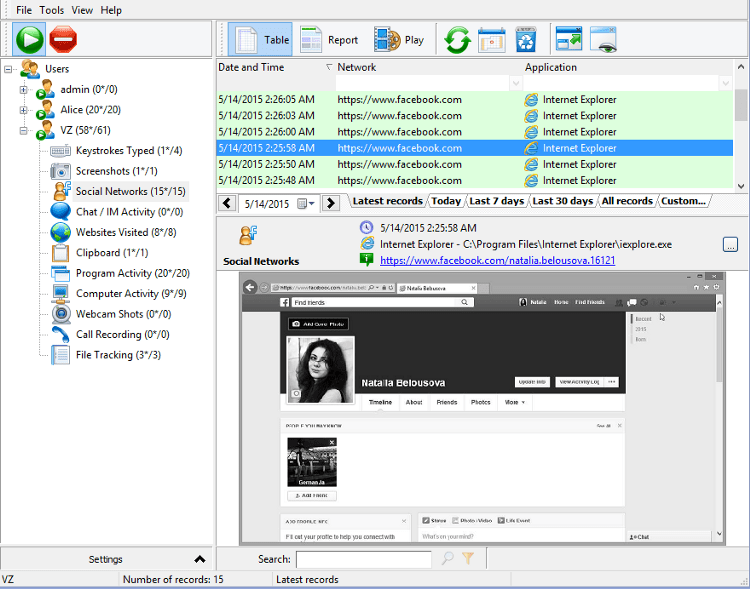Click the records table scroll down arrow
750x589 pixels.
740,186
